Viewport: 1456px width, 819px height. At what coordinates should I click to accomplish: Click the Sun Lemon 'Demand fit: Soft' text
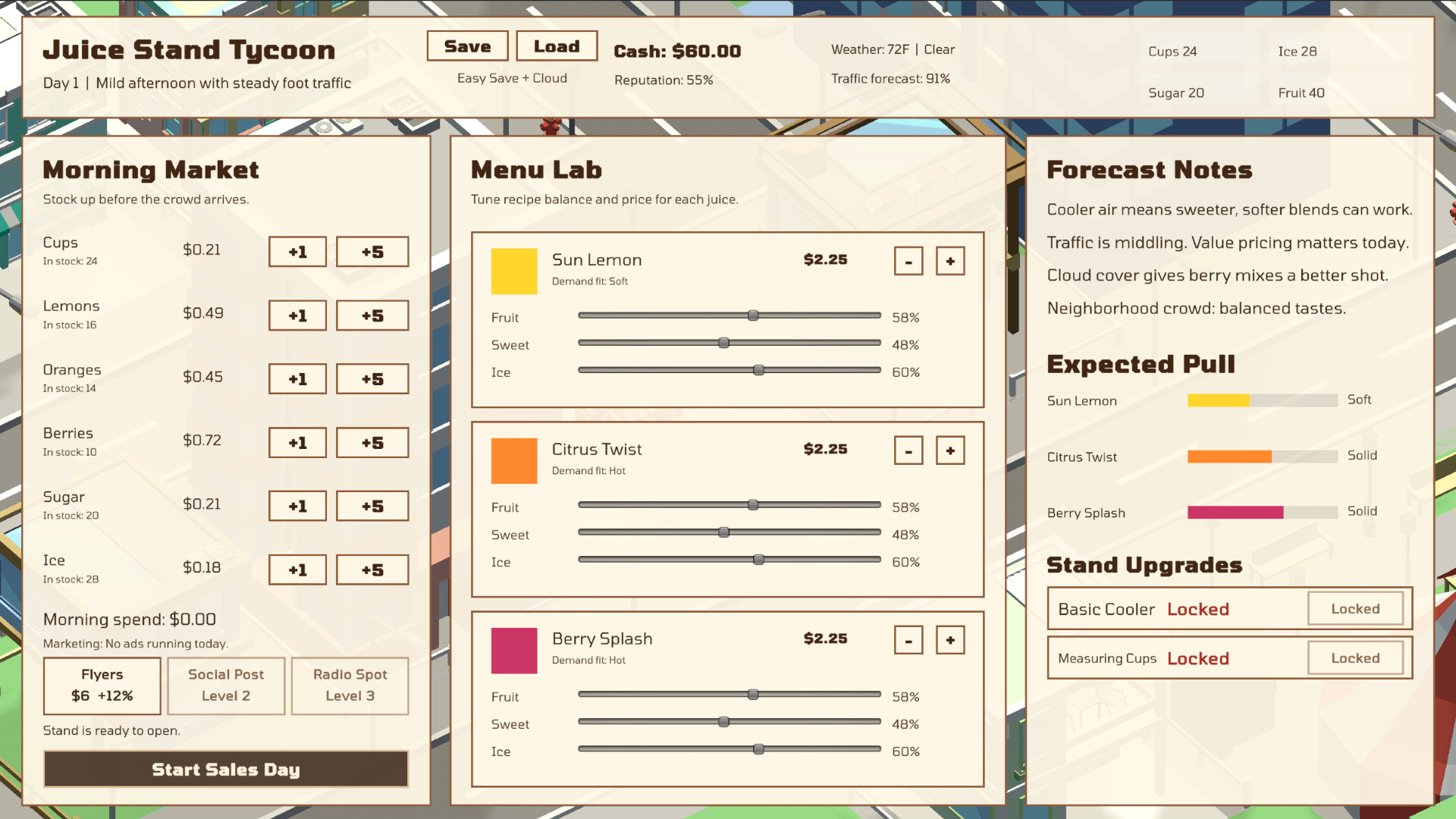[x=590, y=281]
